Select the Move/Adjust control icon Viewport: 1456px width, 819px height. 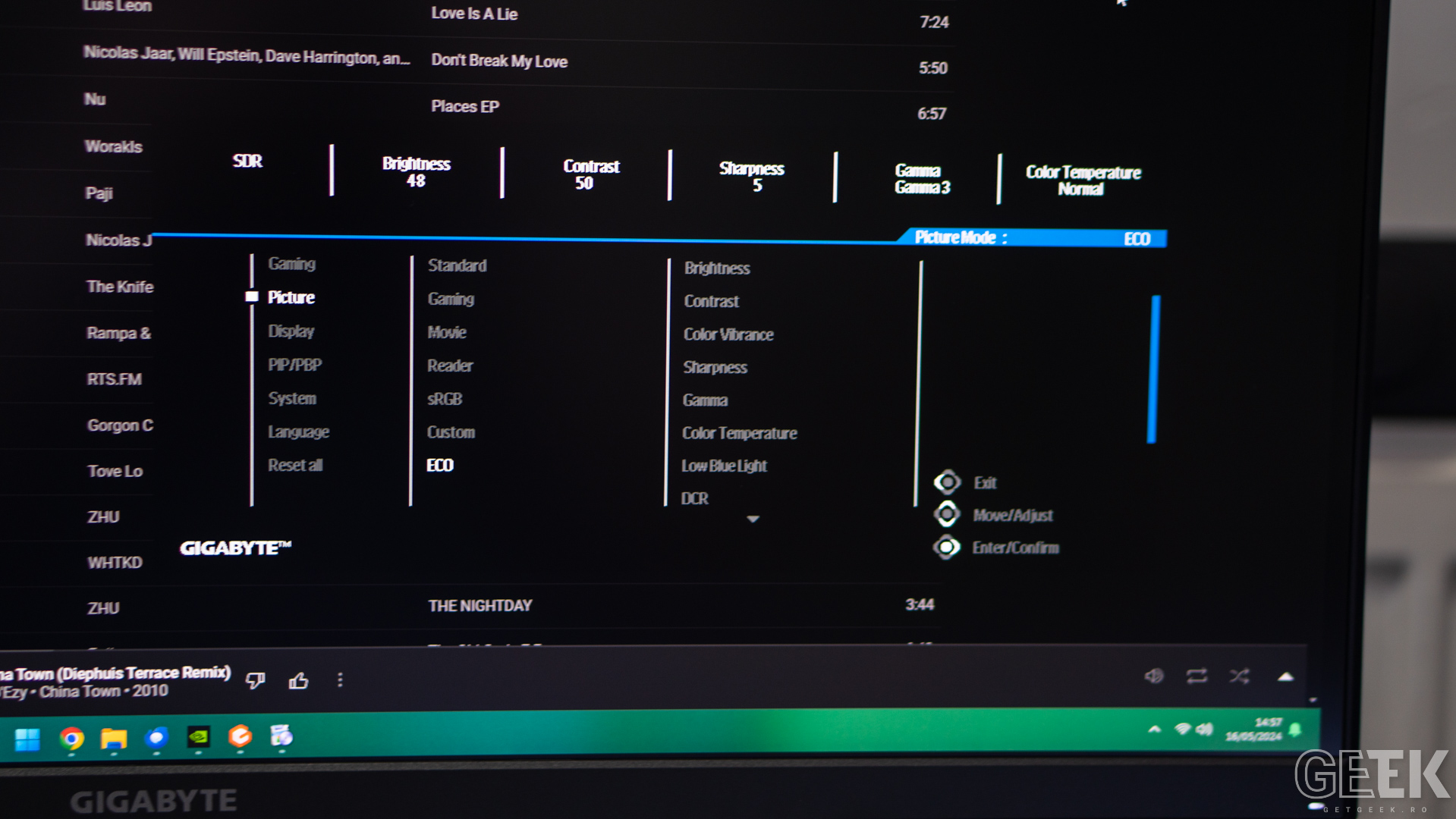(x=946, y=514)
